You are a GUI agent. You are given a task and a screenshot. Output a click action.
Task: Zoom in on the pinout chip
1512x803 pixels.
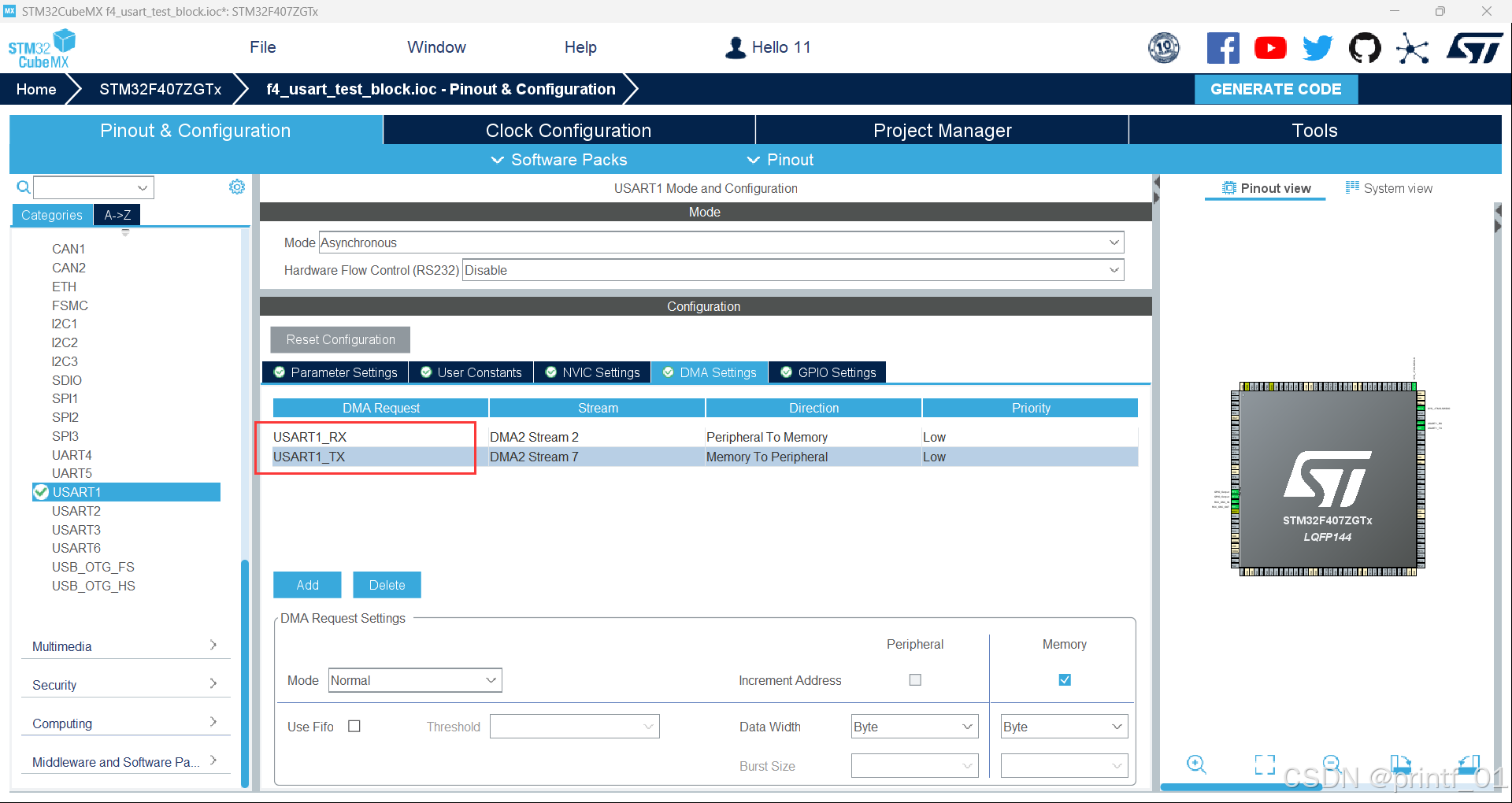(x=1196, y=764)
